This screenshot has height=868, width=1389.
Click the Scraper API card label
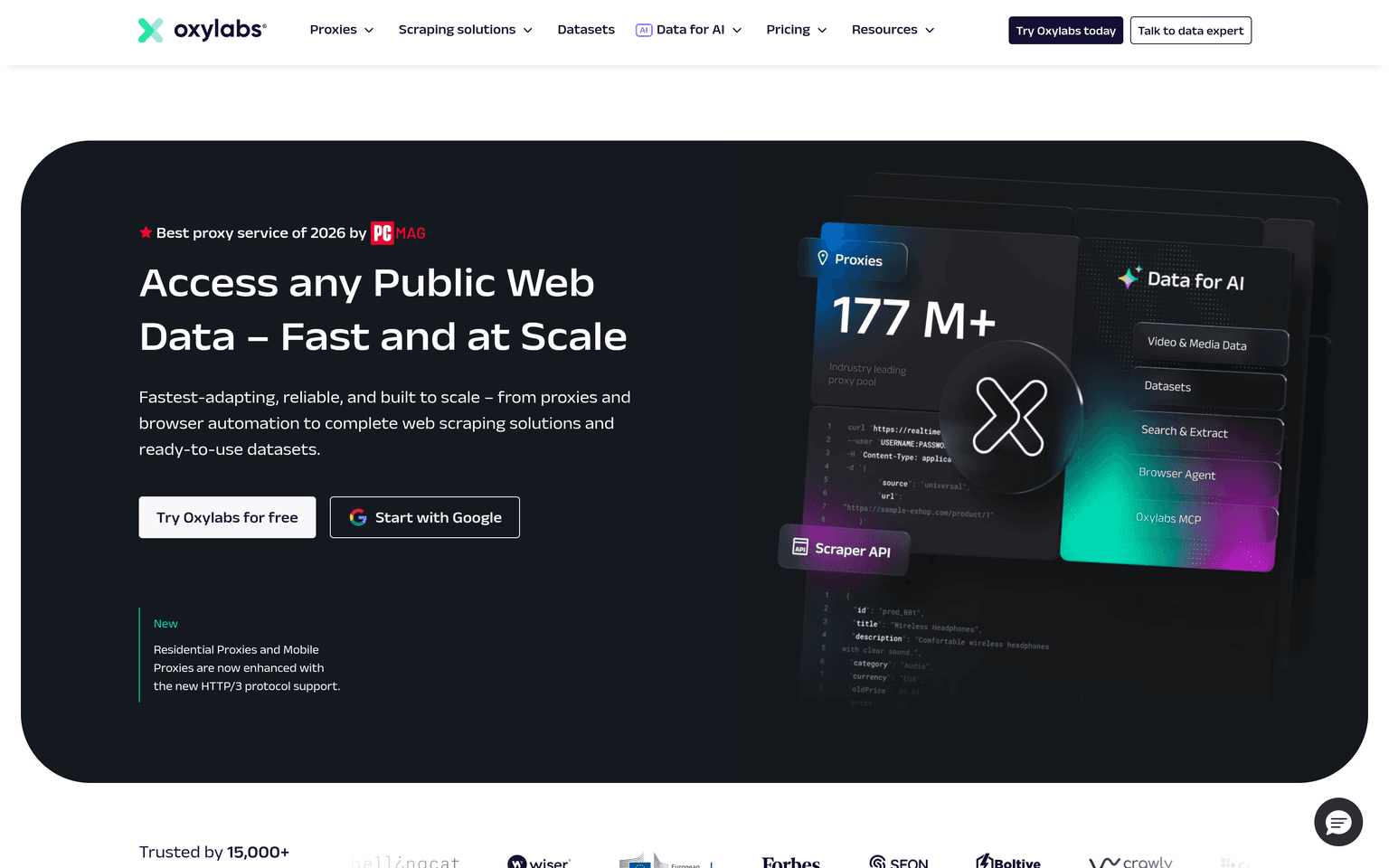point(853,550)
